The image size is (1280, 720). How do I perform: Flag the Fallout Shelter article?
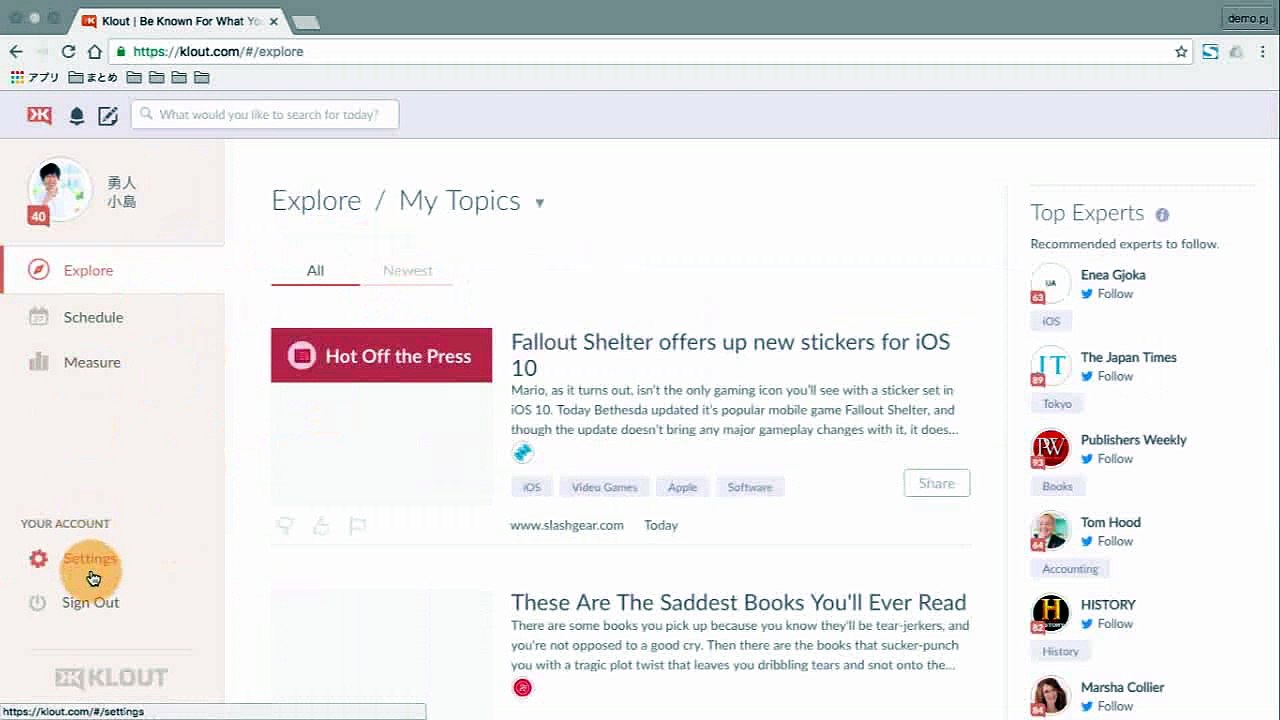tap(357, 525)
